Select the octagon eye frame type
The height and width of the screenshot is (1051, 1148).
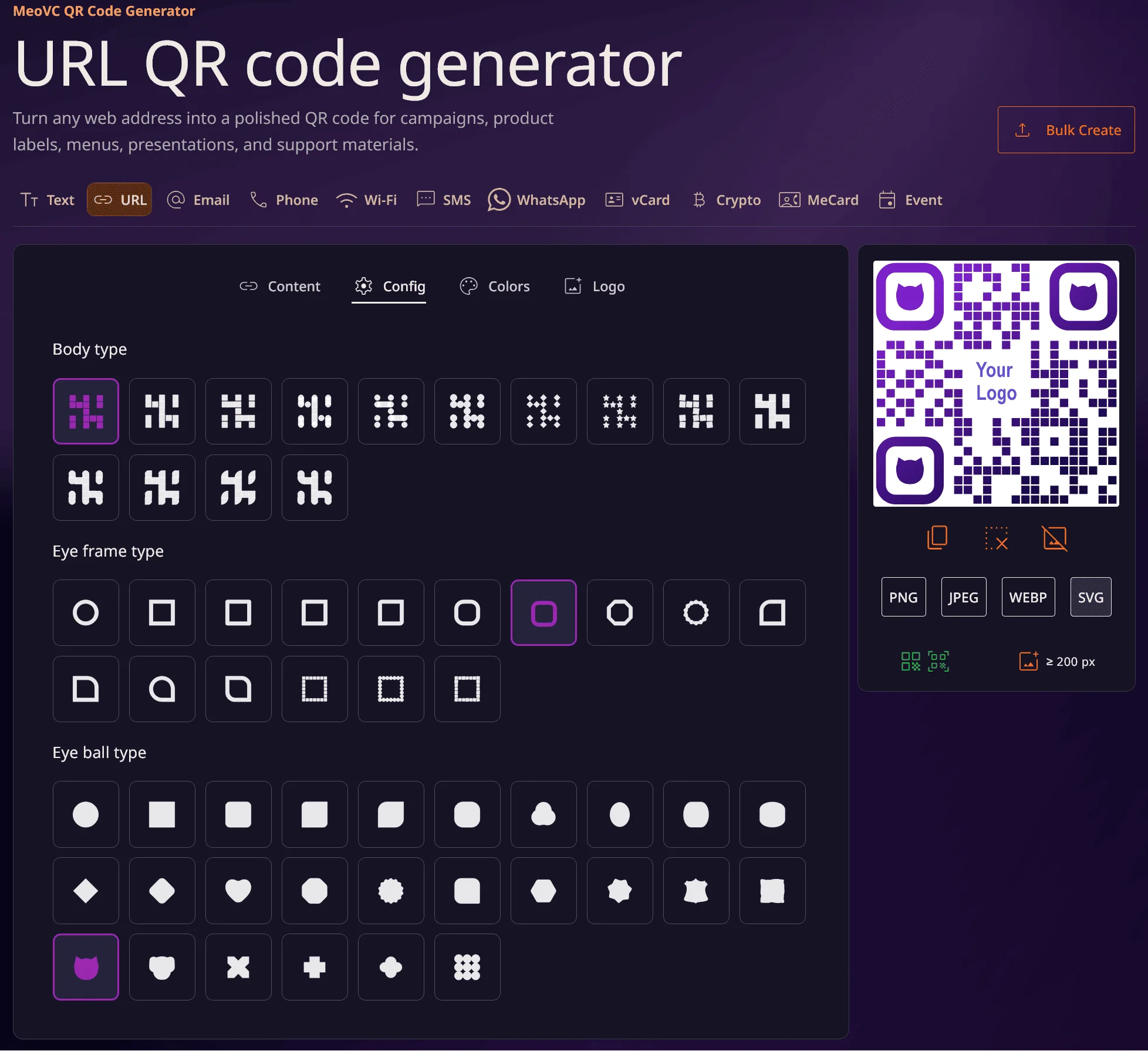pyautogui.click(x=620, y=612)
